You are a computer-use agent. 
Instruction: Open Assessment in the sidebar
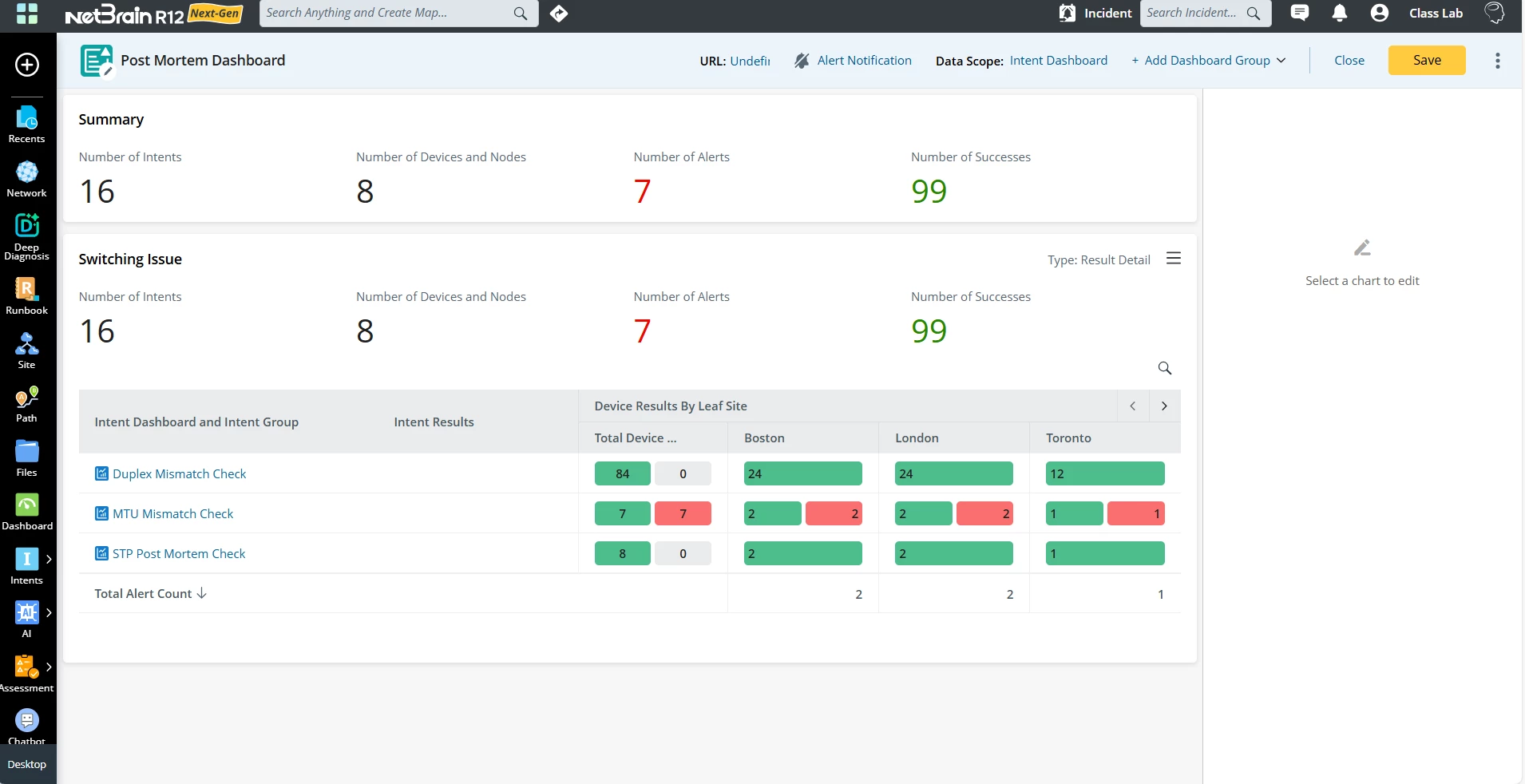click(27, 674)
